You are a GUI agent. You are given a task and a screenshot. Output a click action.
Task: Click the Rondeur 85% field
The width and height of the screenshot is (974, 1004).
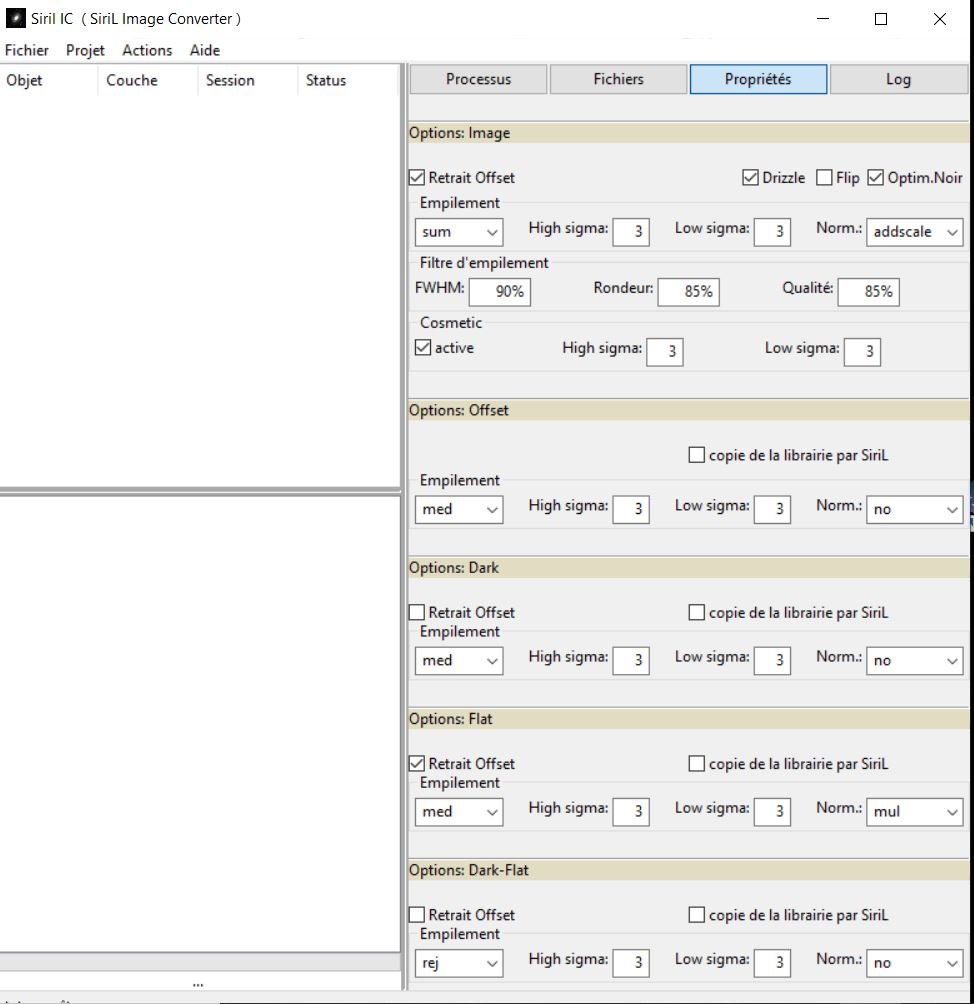pyautogui.click(x=688, y=292)
